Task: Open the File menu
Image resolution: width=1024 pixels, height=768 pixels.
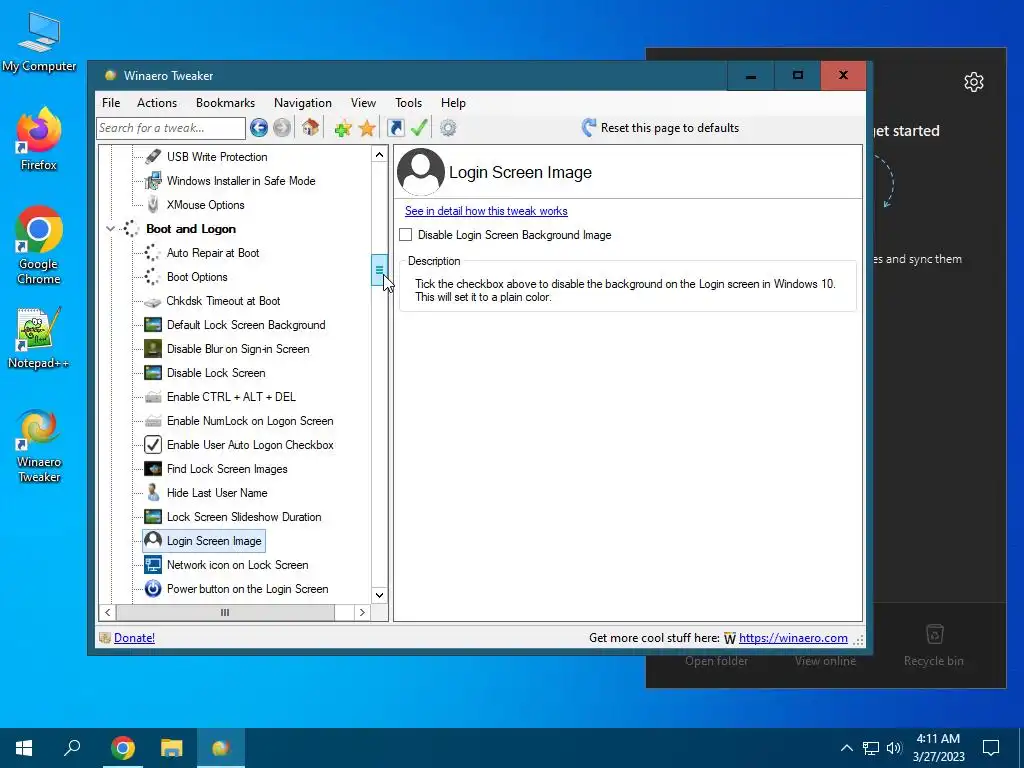Action: click(x=111, y=103)
